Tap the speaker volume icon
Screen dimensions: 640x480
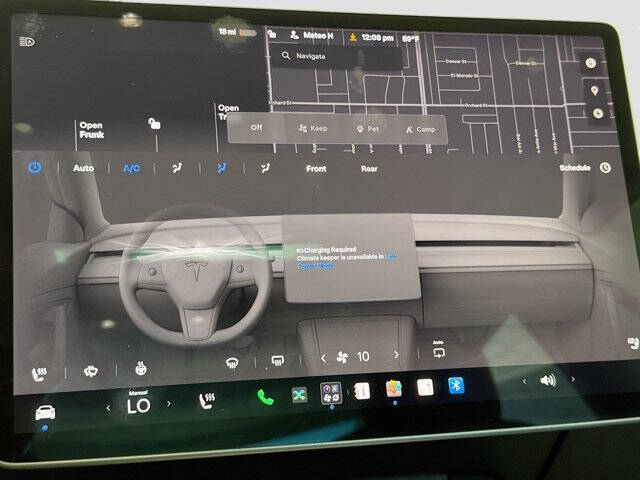pos(548,380)
